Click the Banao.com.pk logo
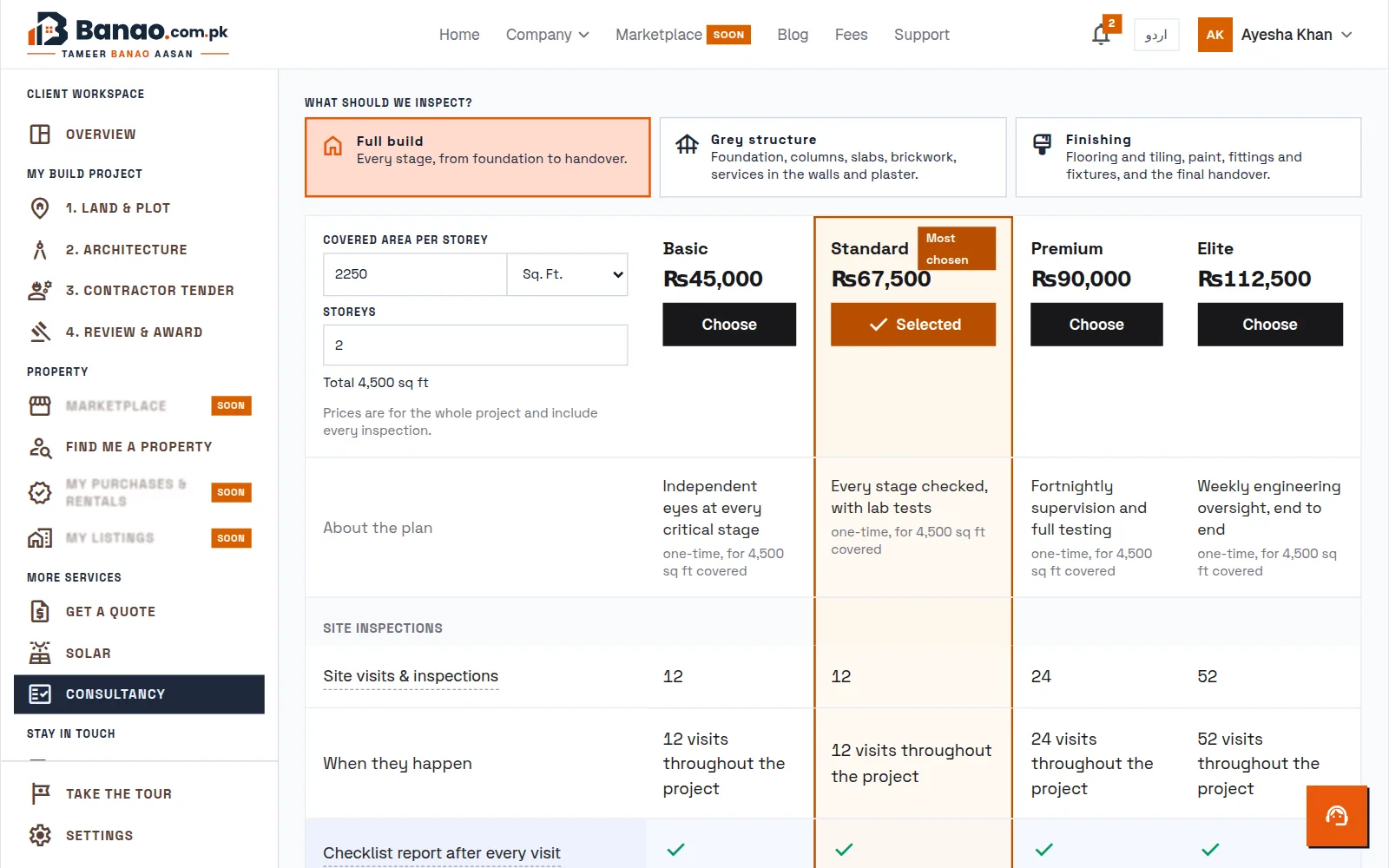This screenshot has width=1389, height=868. [x=128, y=35]
